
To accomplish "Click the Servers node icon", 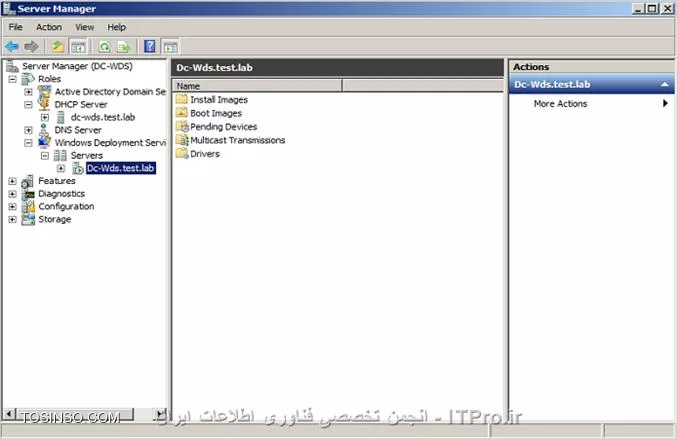I will pos(60,155).
